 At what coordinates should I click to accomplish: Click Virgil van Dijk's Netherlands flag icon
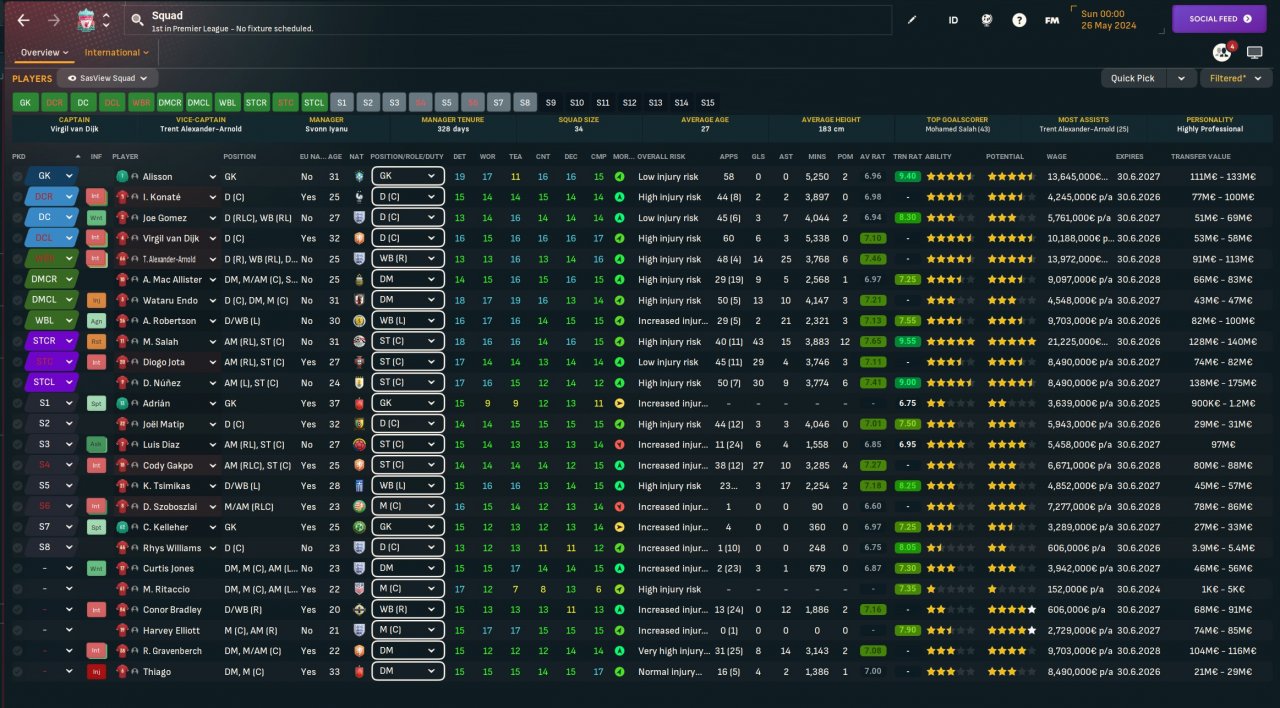pos(361,238)
